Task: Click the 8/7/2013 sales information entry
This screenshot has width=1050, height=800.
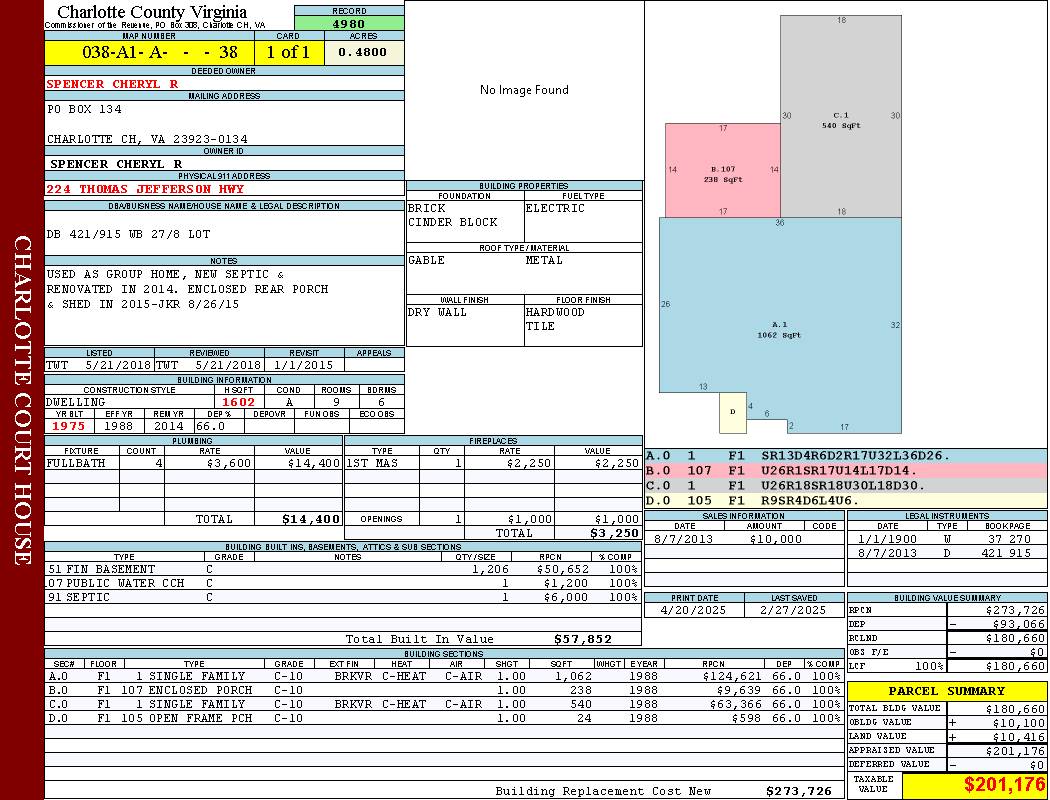Action: click(x=744, y=539)
